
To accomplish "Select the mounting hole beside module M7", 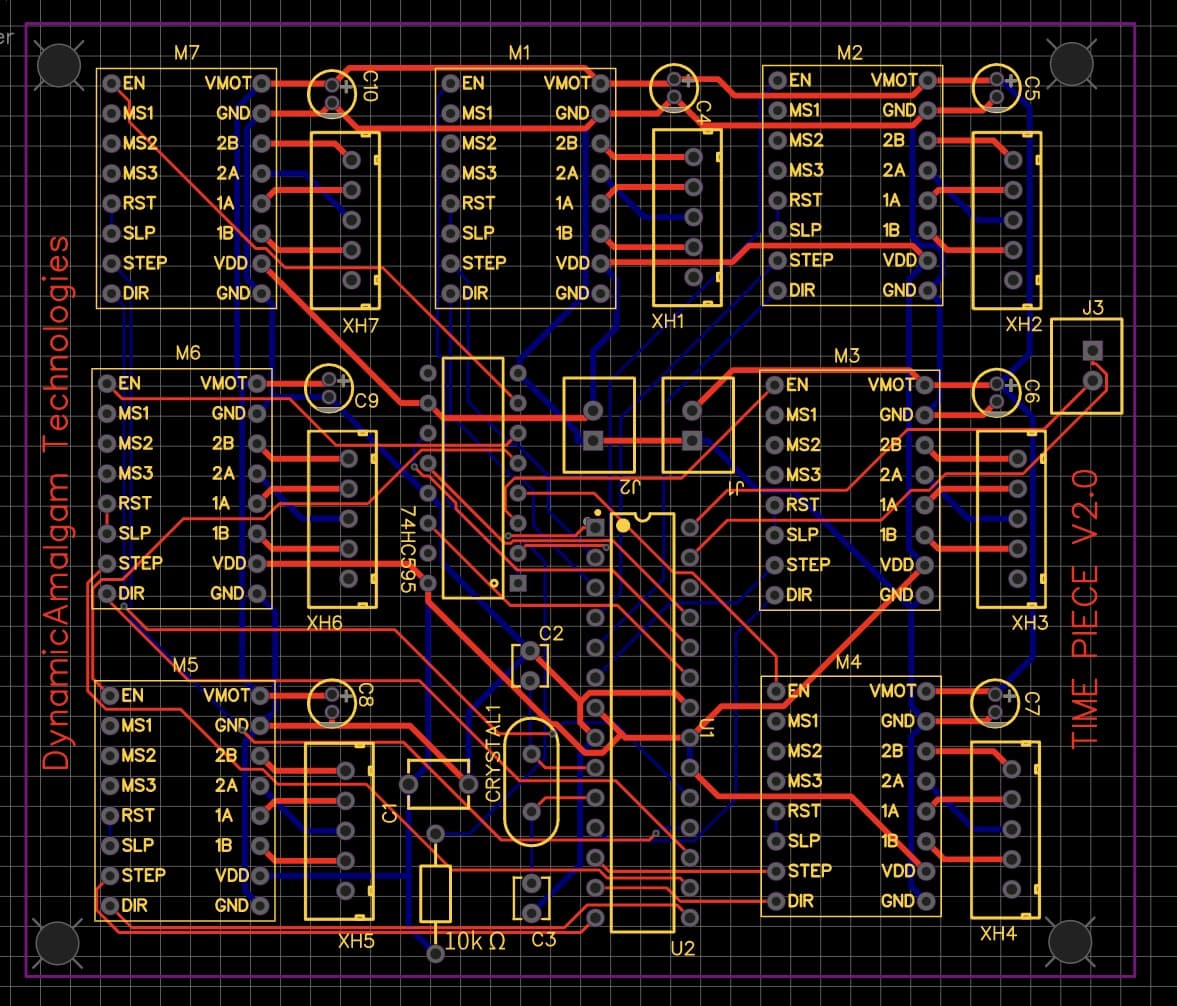I will click(59, 65).
